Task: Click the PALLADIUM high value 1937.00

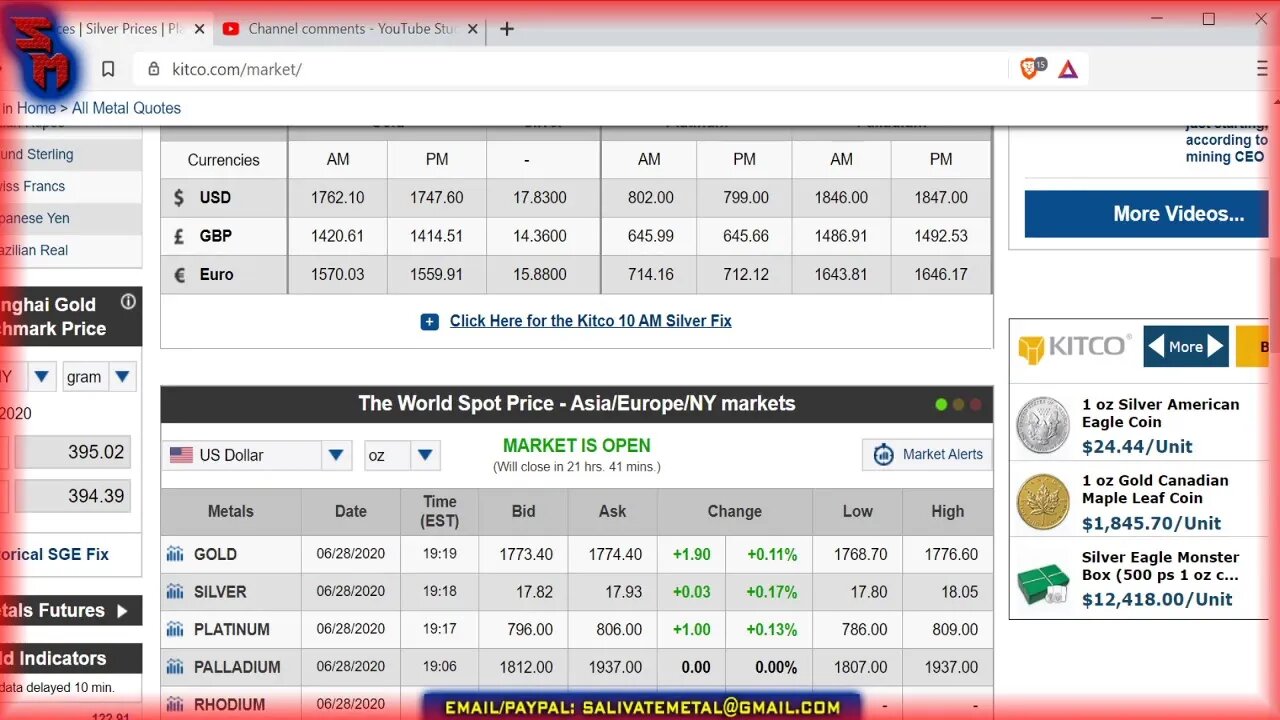Action: [950, 667]
